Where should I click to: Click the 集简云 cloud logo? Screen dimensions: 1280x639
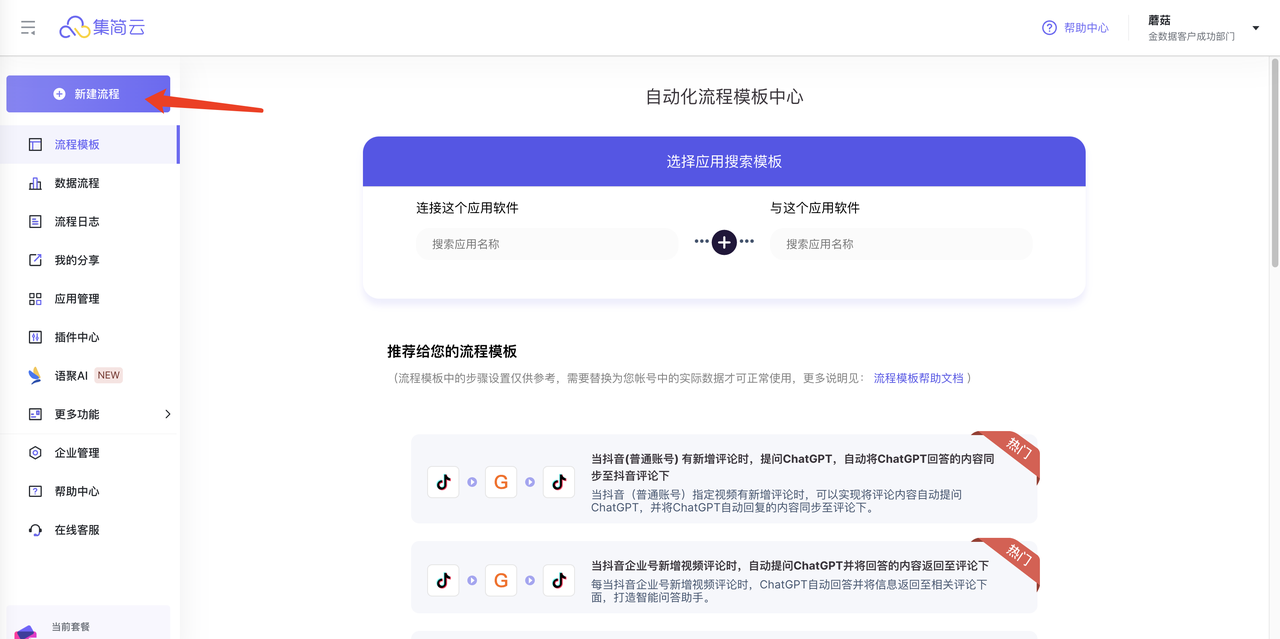pos(102,28)
